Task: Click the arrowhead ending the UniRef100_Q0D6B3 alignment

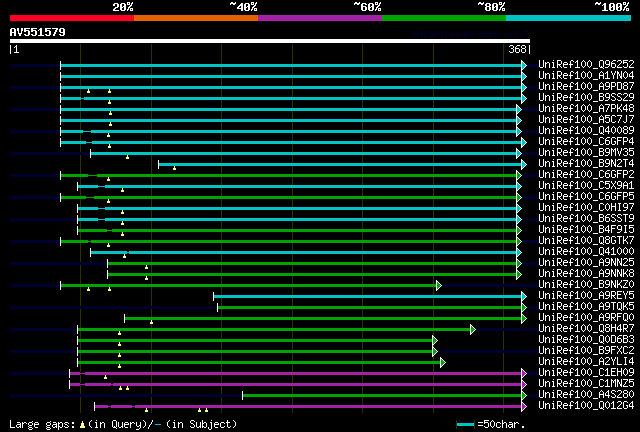Action: tap(435, 341)
